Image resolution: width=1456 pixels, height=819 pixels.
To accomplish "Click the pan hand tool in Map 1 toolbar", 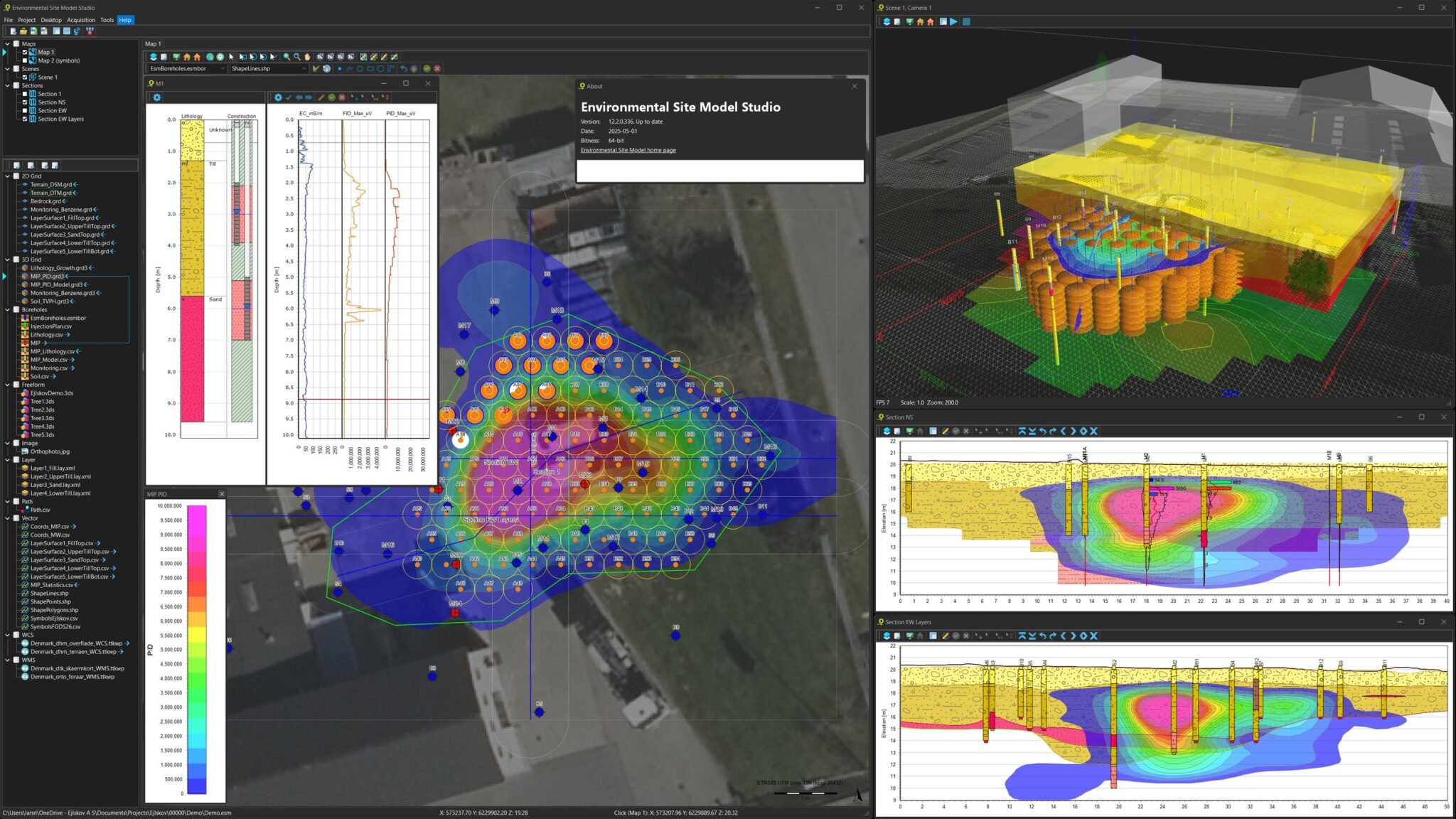I will pos(307,57).
